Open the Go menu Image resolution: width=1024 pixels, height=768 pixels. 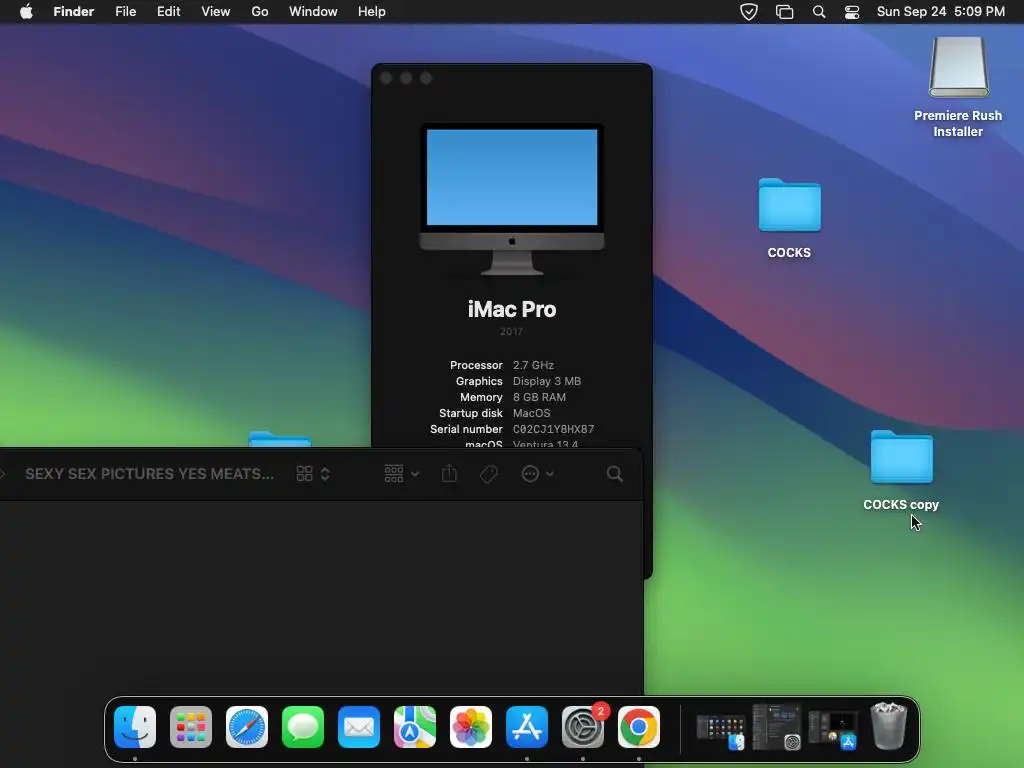(x=260, y=12)
